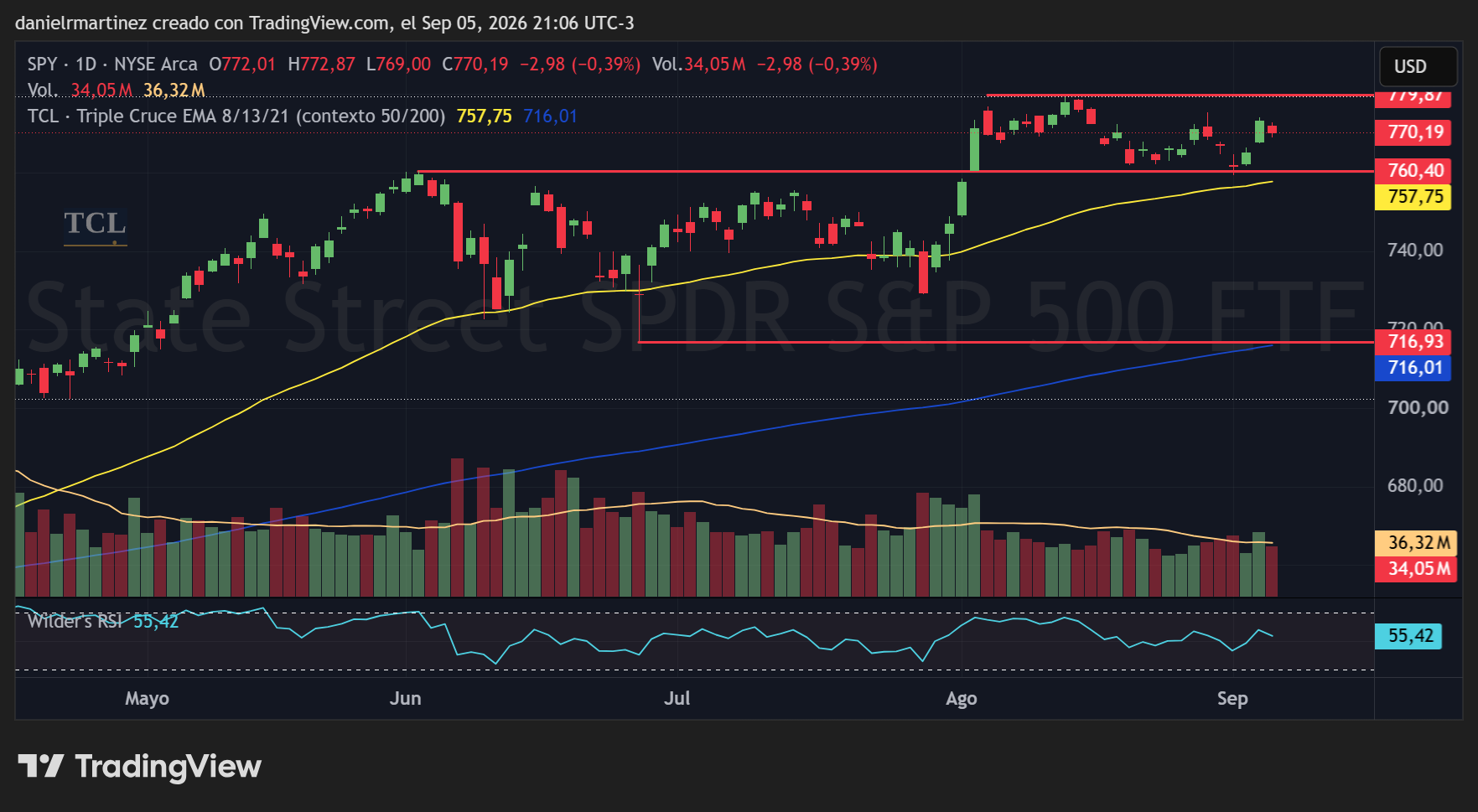
Task: Click the red 716,93 price-axis label
Action: point(1413,342)
